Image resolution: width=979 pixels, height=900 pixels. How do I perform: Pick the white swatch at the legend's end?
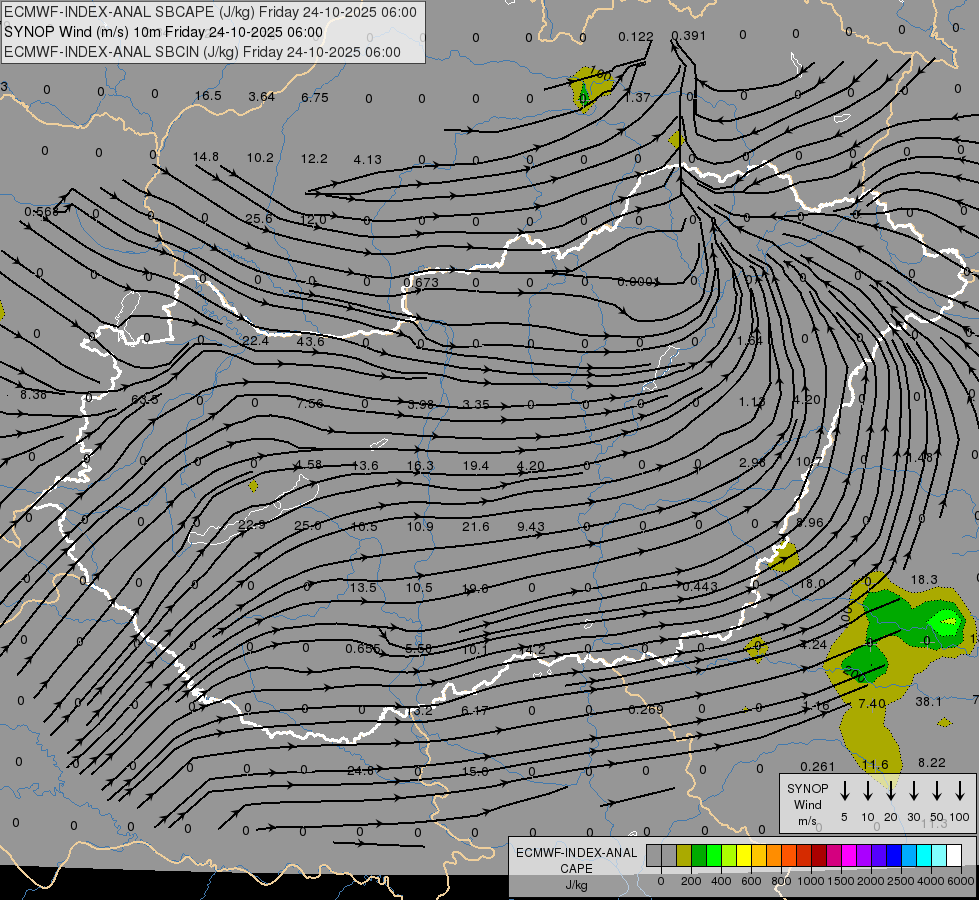pos(953,856)
